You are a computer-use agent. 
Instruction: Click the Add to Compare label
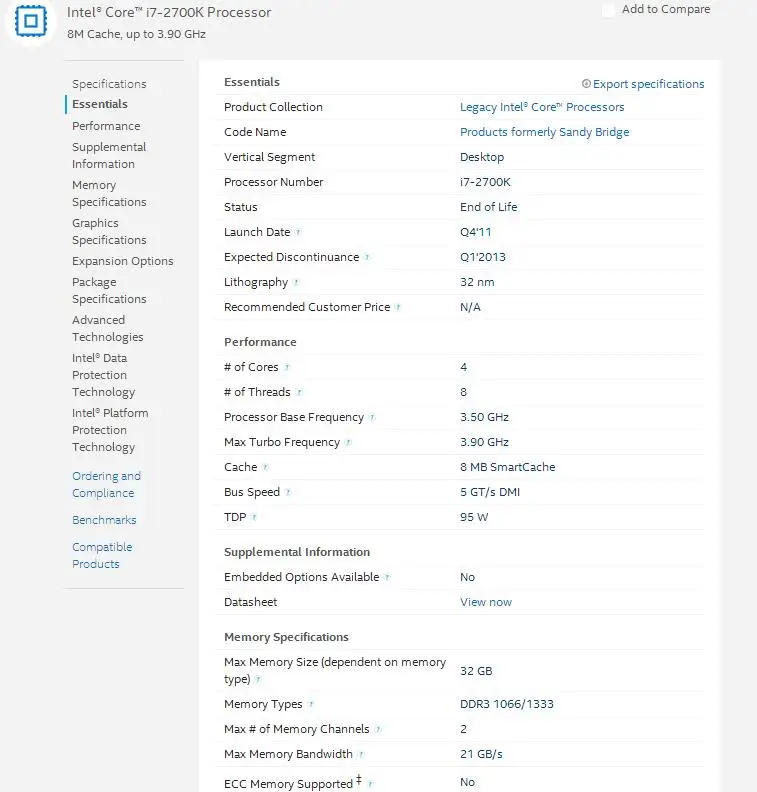(666, 9)
